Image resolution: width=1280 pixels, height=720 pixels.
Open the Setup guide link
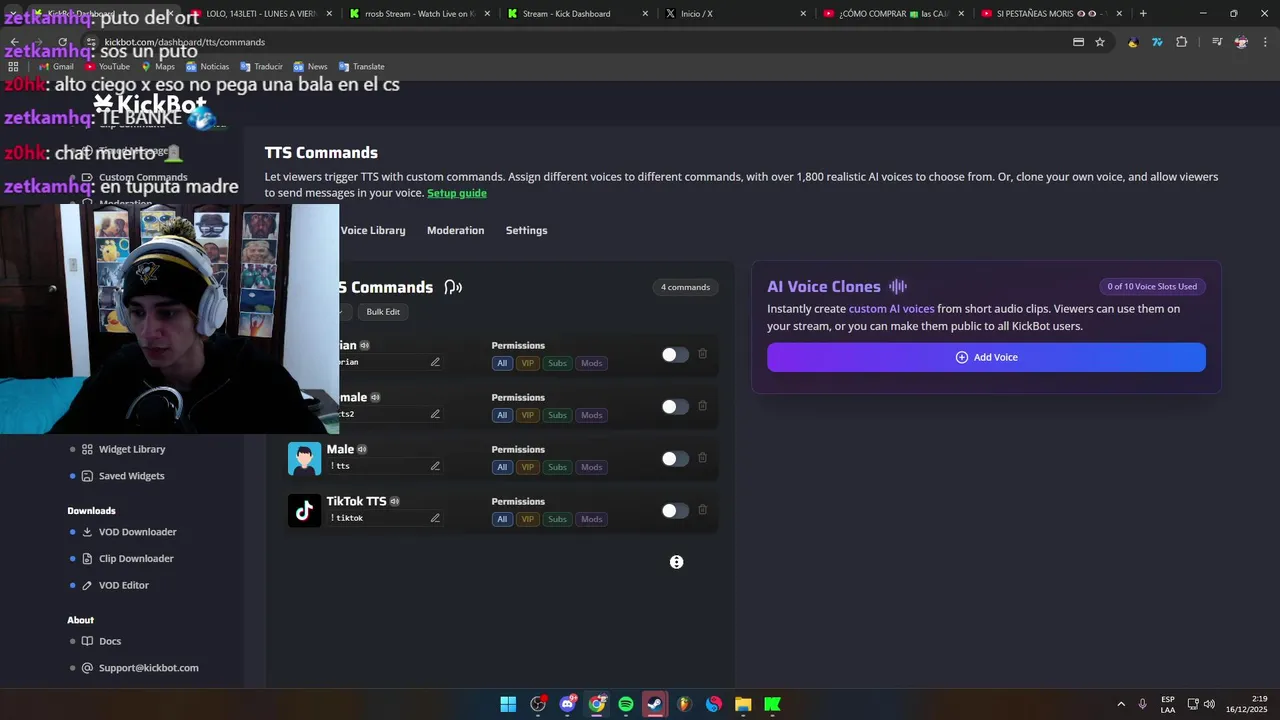point(457,193)
